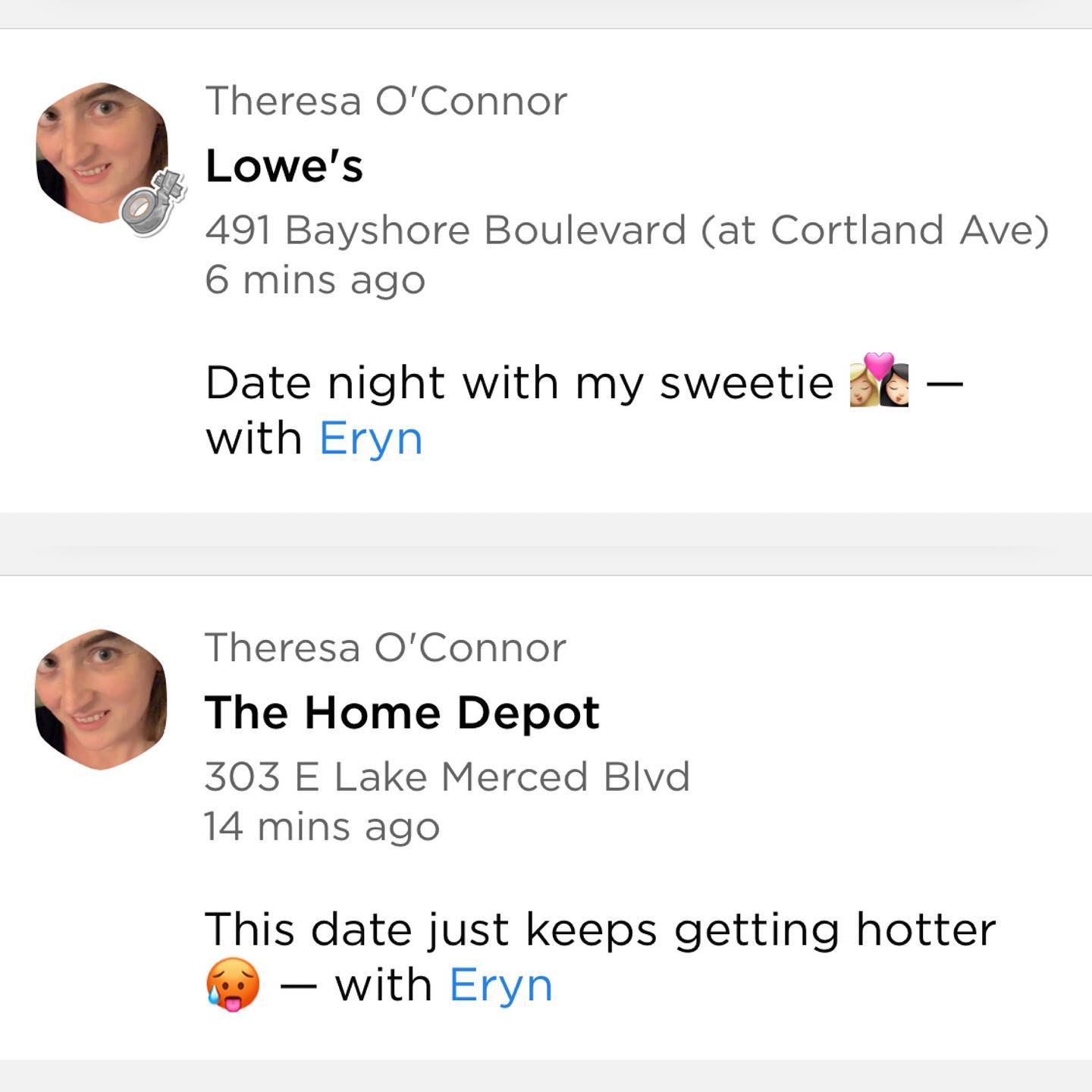Click Theresa O'Connor name above Lowe's
The image size is (1092, 1092).
coord(386,101)
